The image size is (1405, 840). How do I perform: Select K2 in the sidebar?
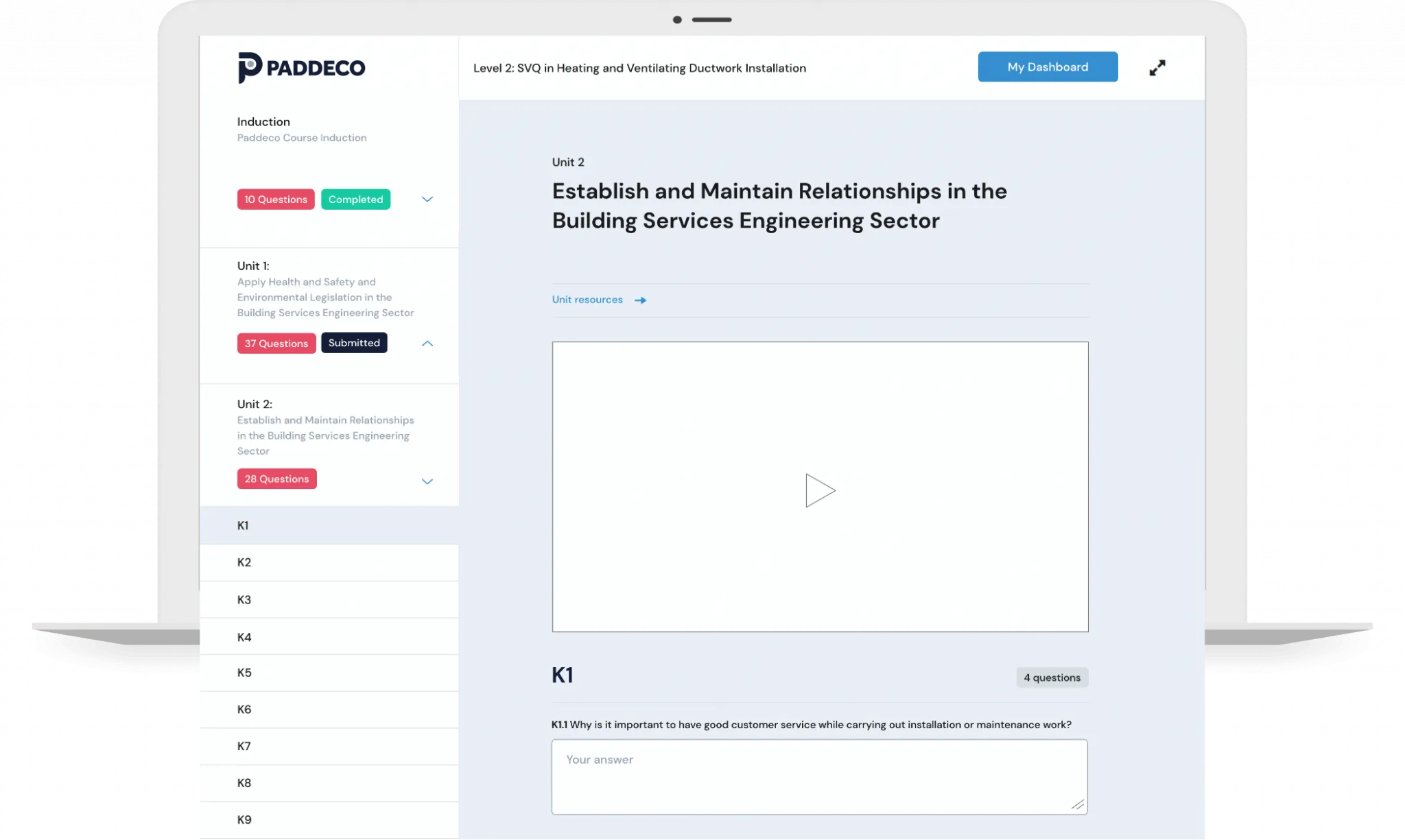(x=329, y=562)
